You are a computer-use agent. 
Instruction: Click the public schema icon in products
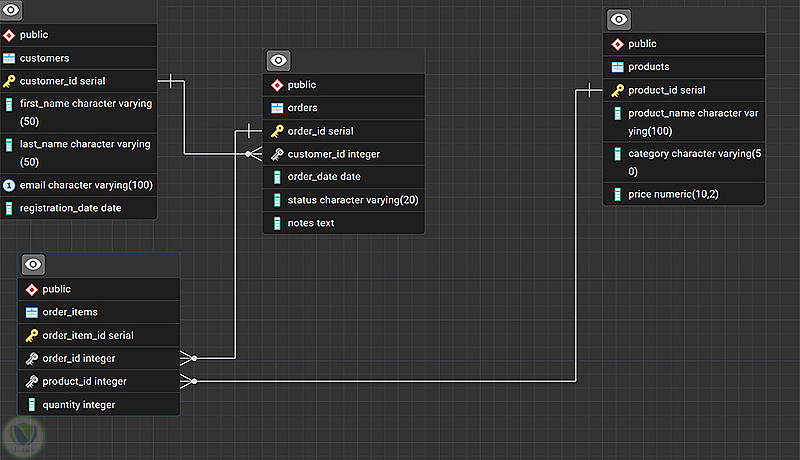click(618, 44)
